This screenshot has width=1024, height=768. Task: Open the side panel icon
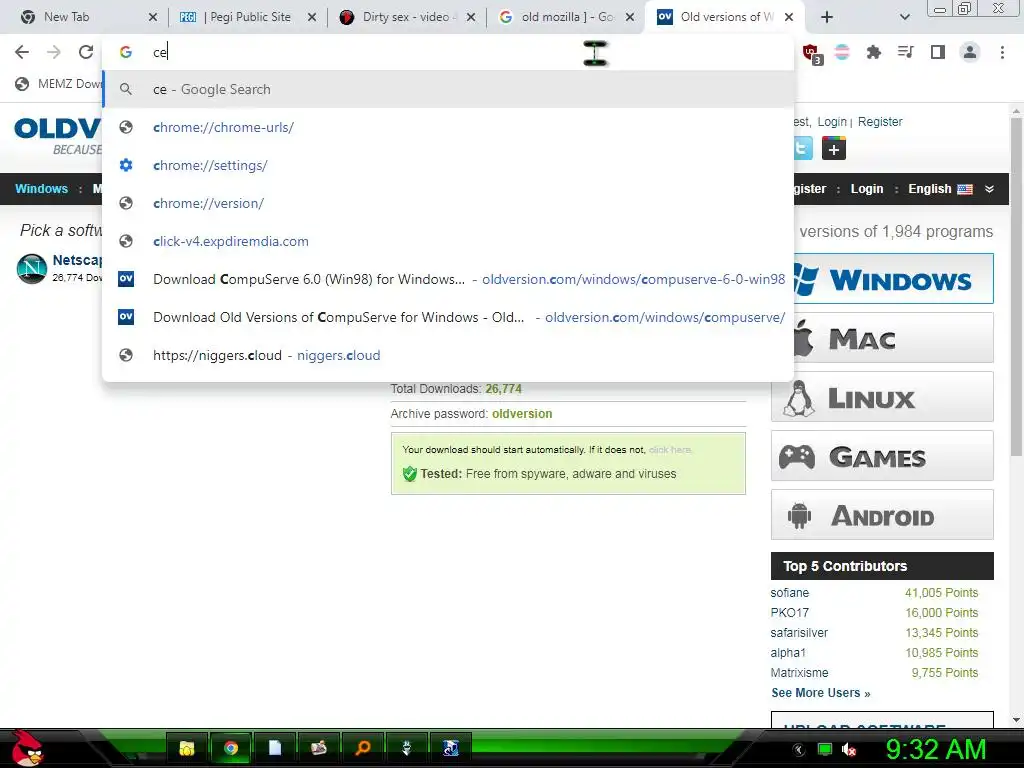click(938, 52)
